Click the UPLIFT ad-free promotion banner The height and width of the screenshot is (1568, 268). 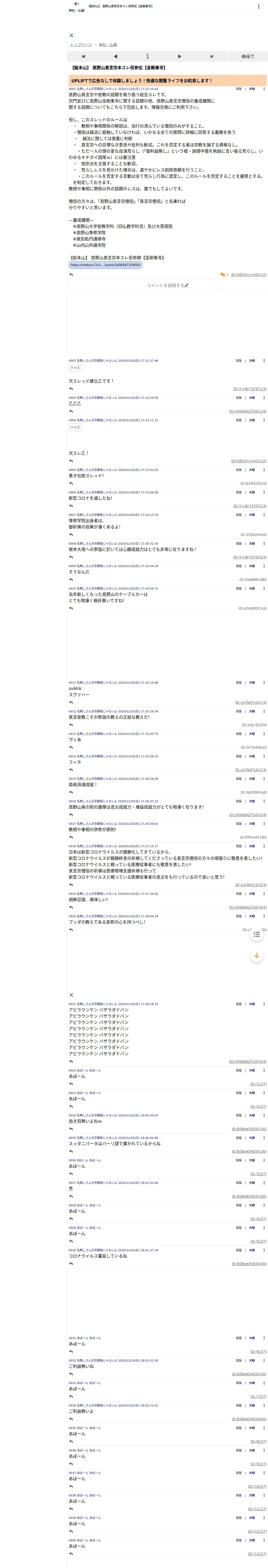[167, 80]
